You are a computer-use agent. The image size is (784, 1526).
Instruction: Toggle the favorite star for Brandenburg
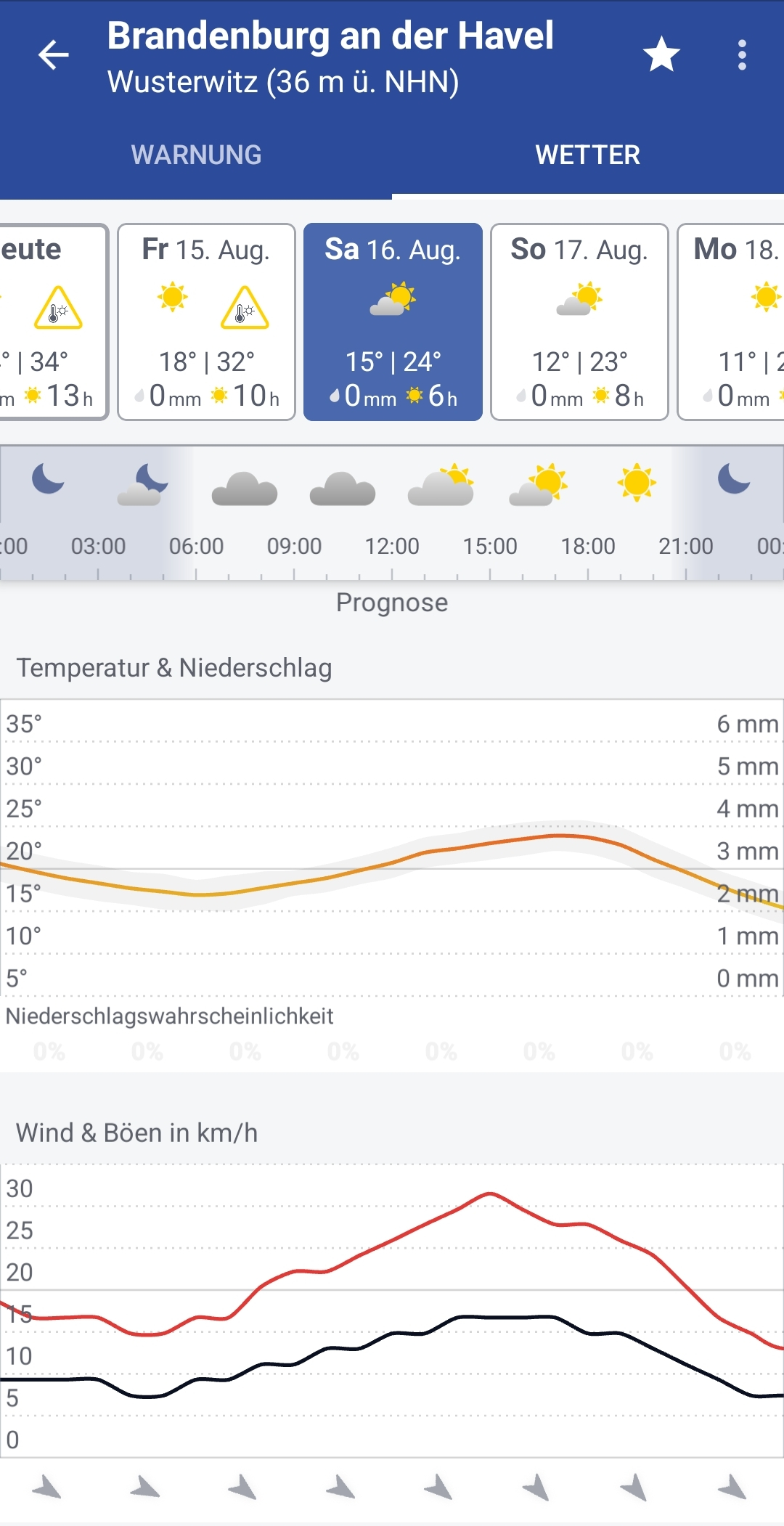pos(661,54)
